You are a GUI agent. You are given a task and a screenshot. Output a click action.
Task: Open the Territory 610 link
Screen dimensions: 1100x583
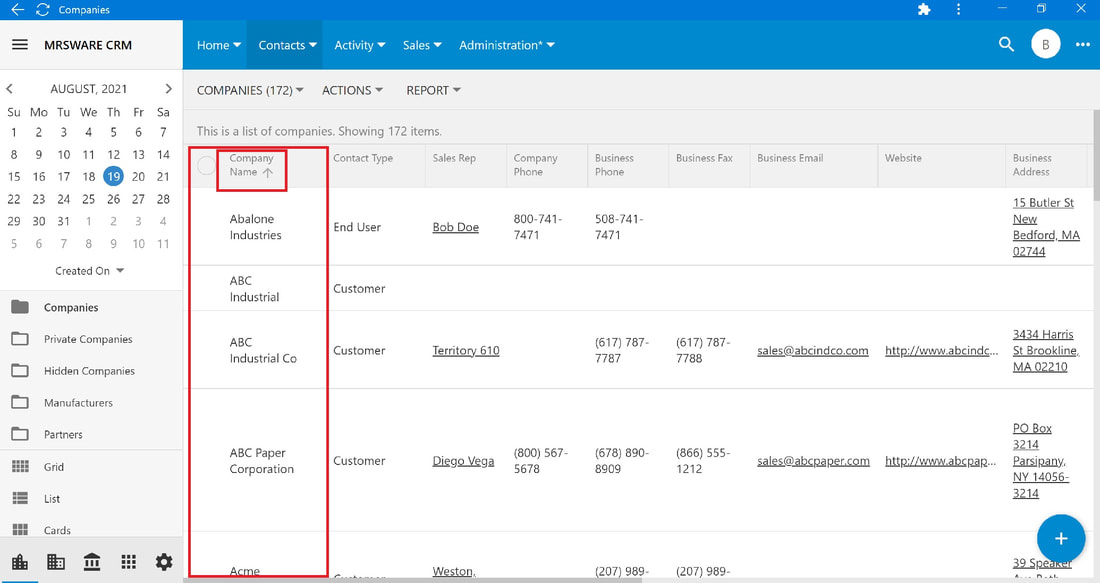[x=466, y=350]
